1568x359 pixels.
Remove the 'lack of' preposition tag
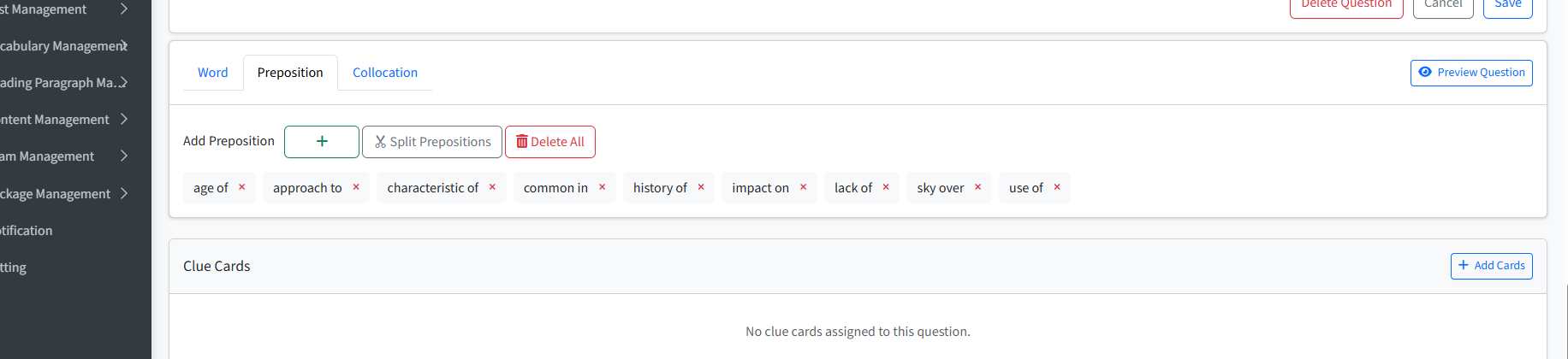pyautogui.click(x=886, y=187)
